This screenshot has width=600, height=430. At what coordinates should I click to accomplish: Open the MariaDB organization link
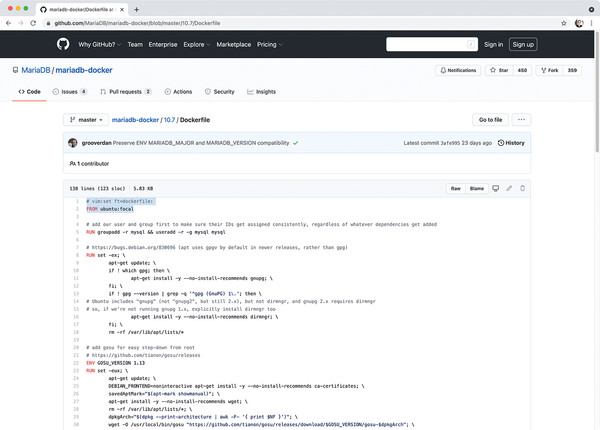[x=36, y=70]
